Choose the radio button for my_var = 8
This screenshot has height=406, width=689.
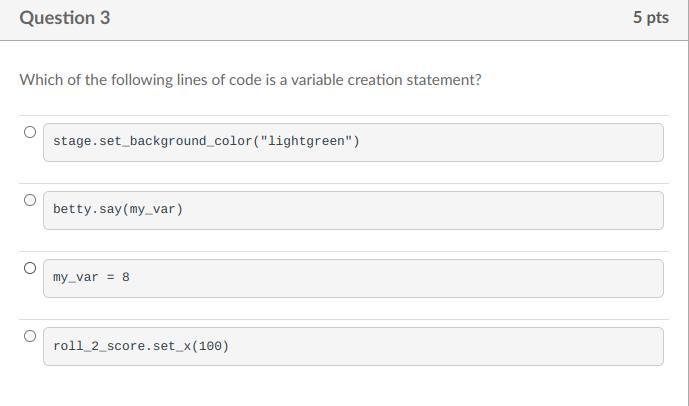tap(30, 268)
